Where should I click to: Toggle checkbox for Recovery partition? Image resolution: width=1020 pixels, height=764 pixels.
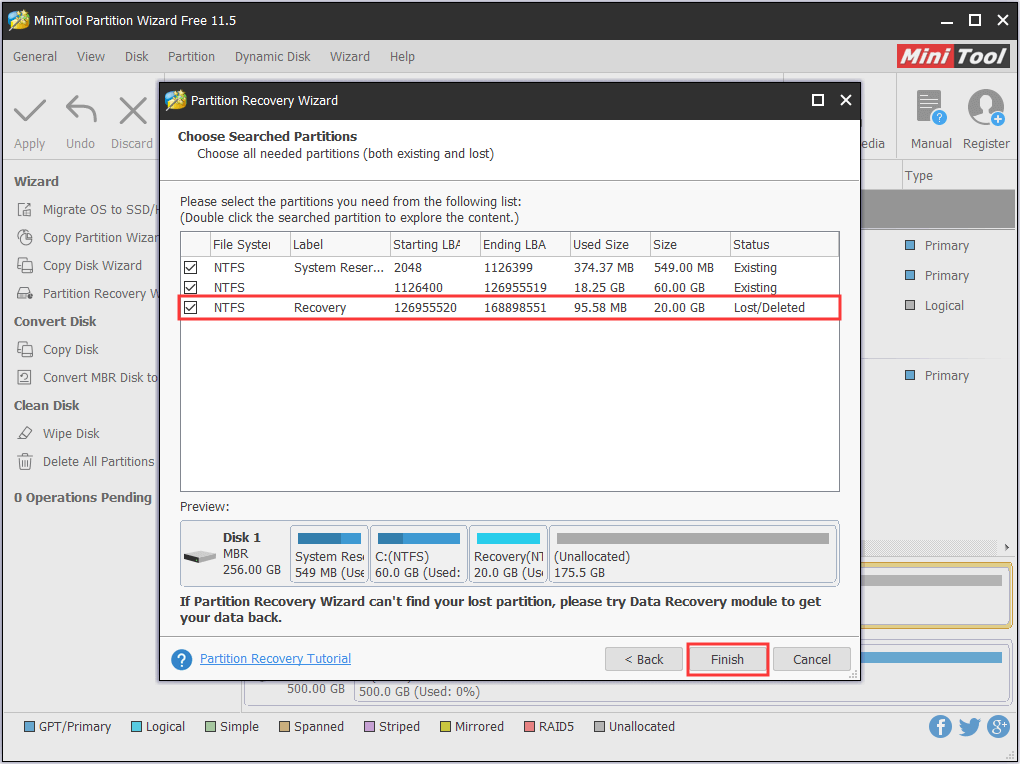coord(191,307)
